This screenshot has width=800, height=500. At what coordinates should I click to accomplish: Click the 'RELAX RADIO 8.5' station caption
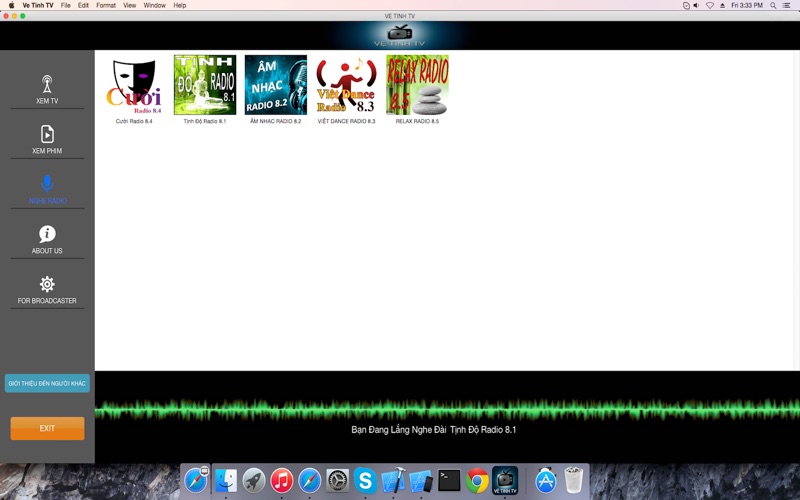(417, 121)
